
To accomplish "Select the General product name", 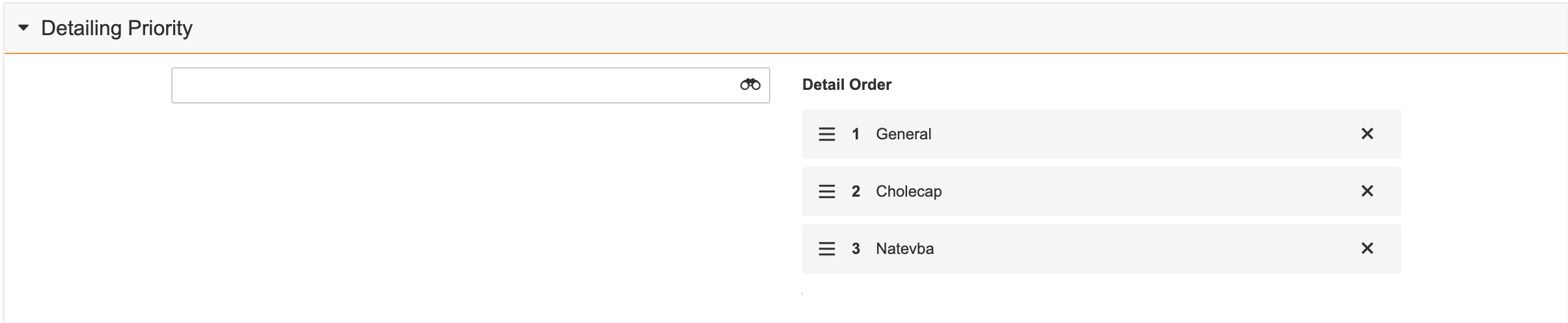I will (x=903, y=134).
